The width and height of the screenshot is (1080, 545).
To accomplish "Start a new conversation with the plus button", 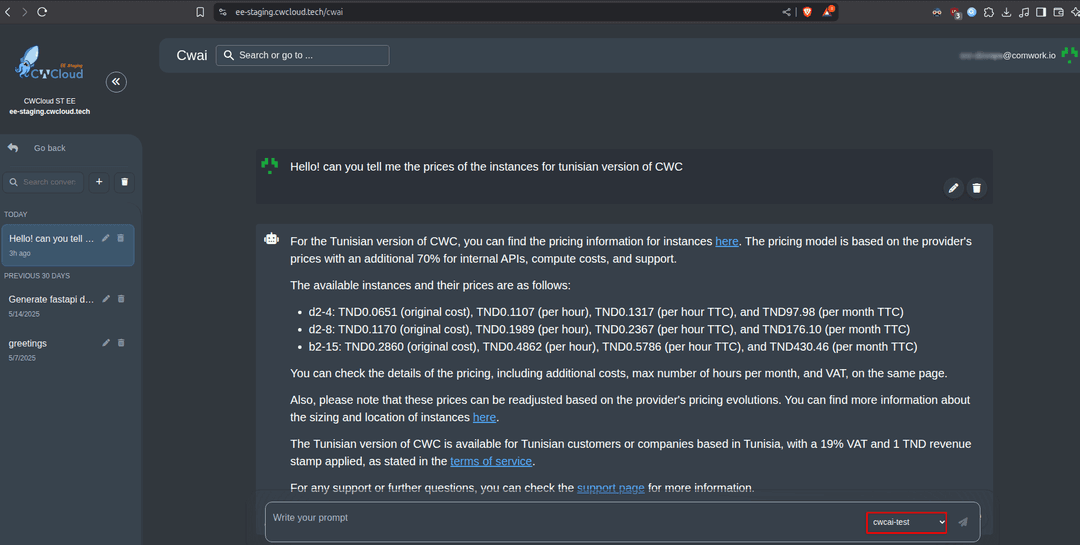I will 99,182.
